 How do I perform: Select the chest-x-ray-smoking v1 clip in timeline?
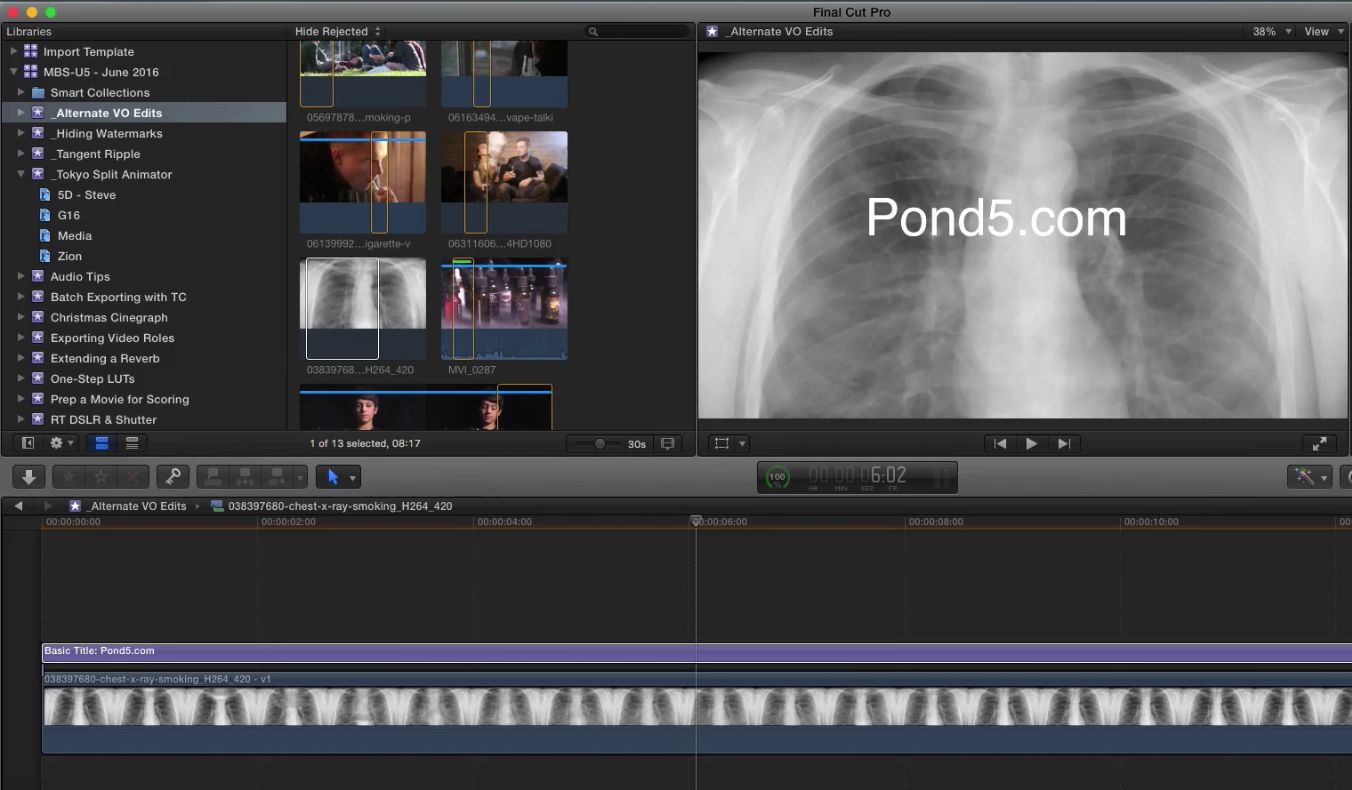697,713
